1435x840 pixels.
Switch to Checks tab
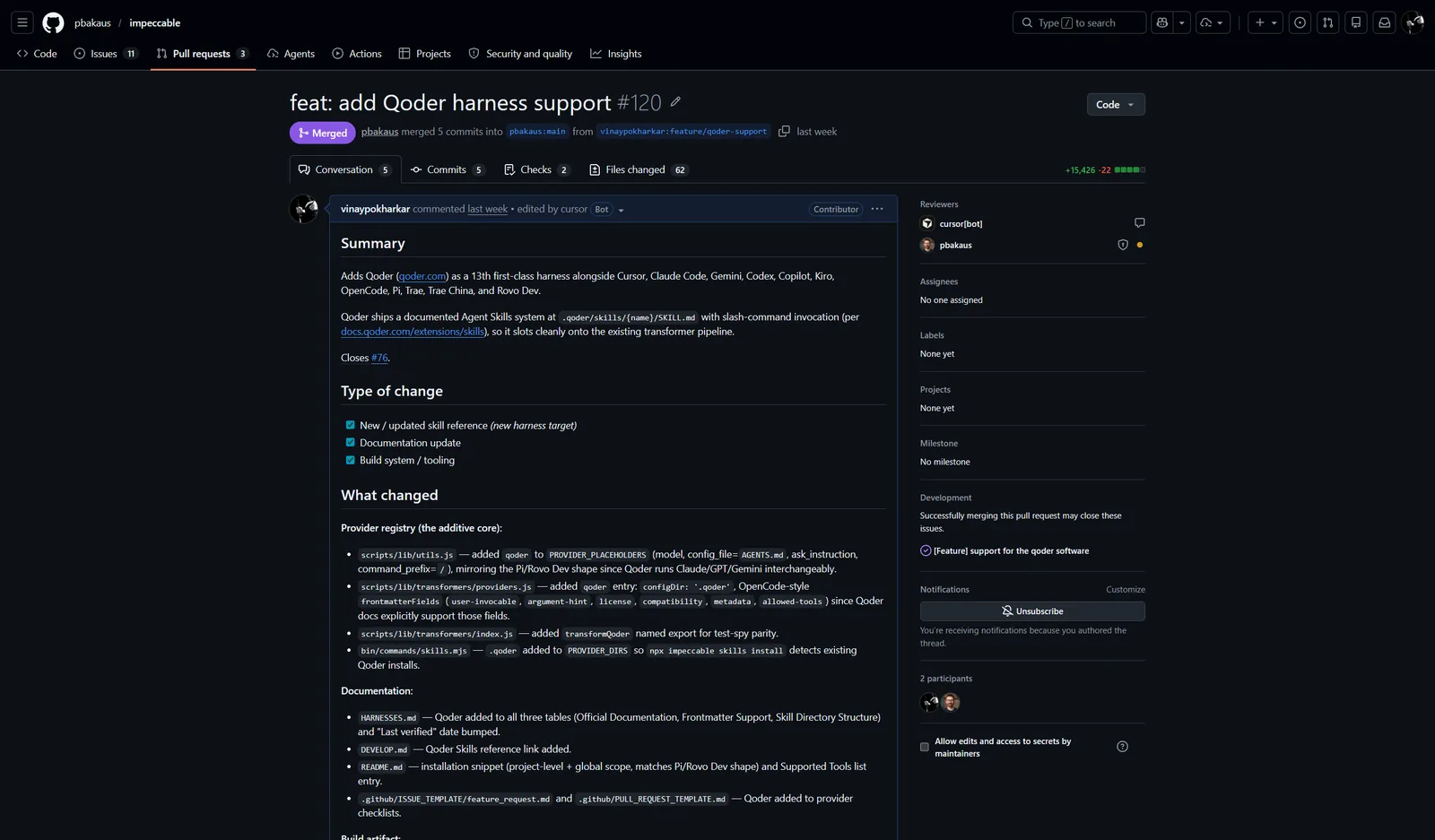click(536, 169)
